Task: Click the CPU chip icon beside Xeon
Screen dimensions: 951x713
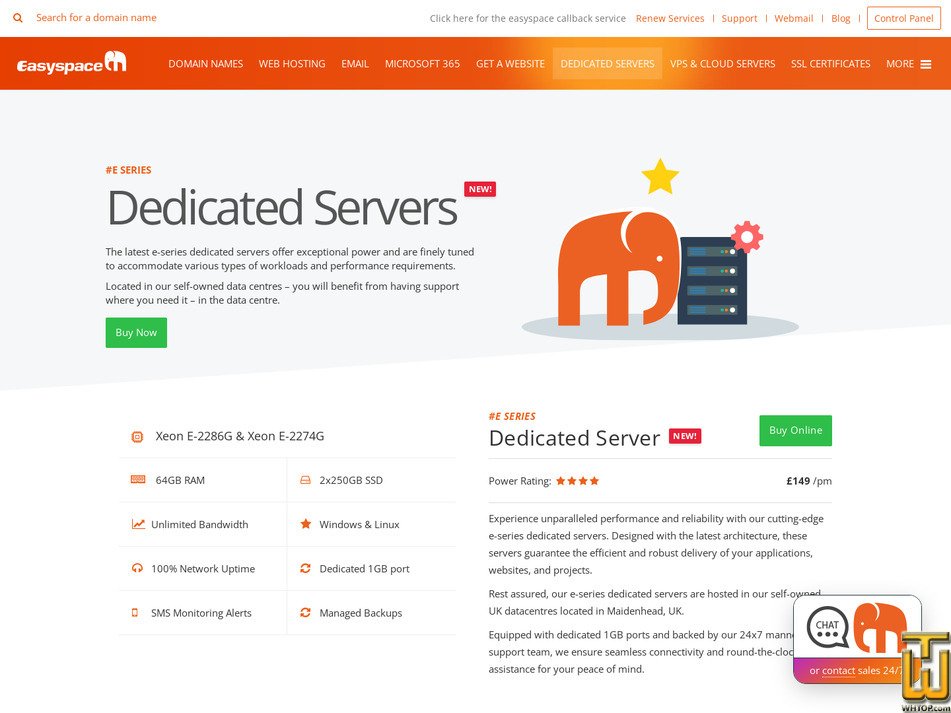Action: coord(137,437)
